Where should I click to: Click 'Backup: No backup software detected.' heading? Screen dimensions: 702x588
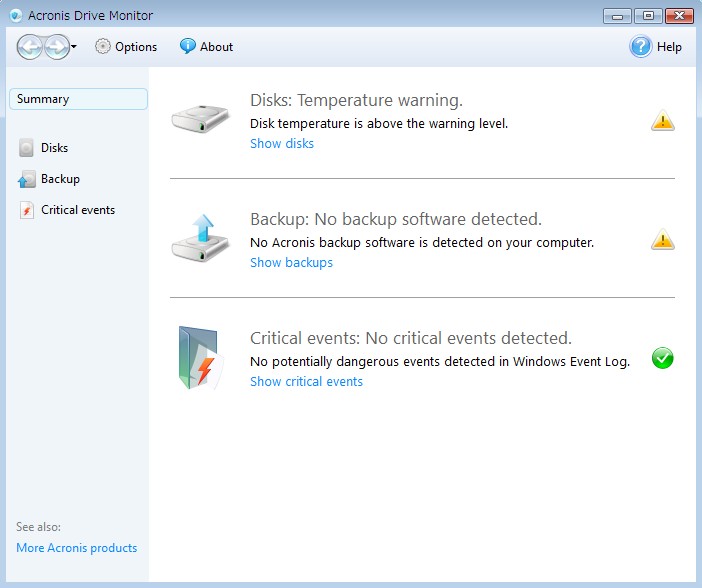coord(396,219)
